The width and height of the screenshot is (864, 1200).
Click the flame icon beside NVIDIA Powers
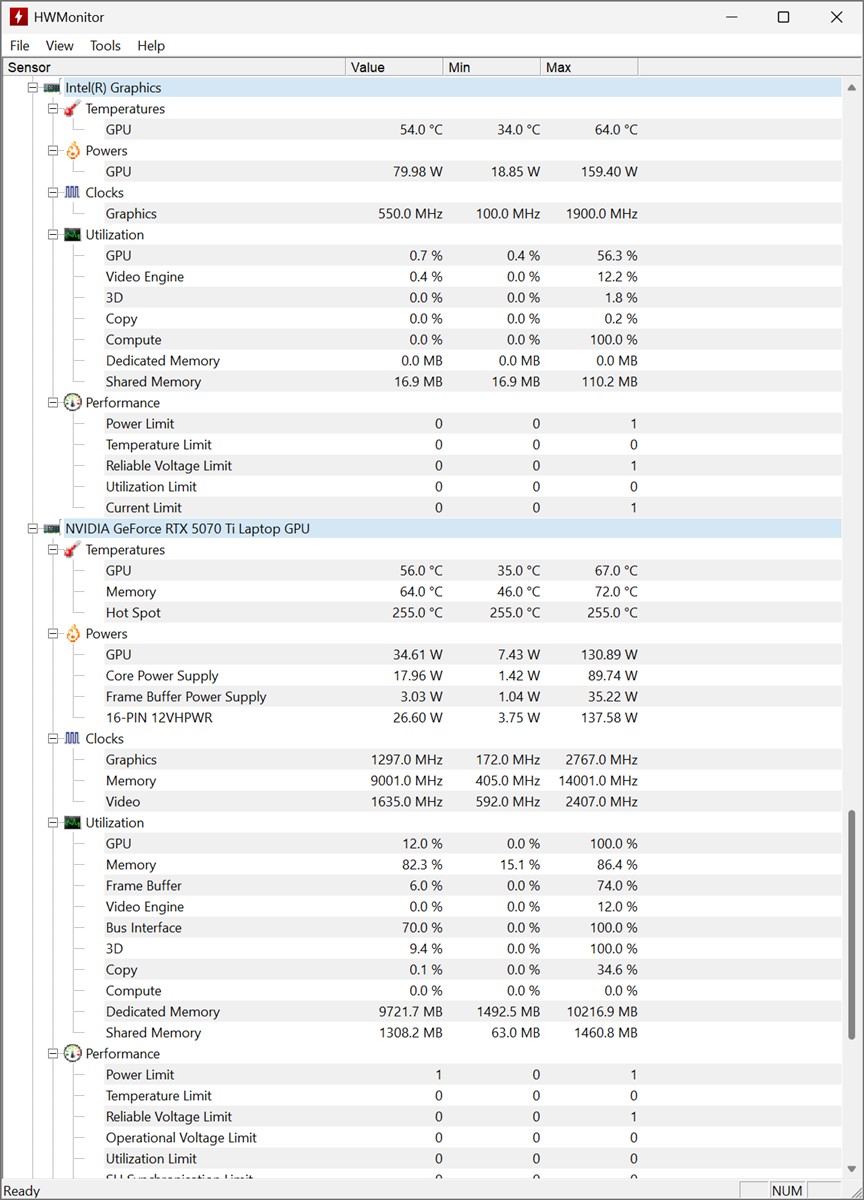(72, 634)
